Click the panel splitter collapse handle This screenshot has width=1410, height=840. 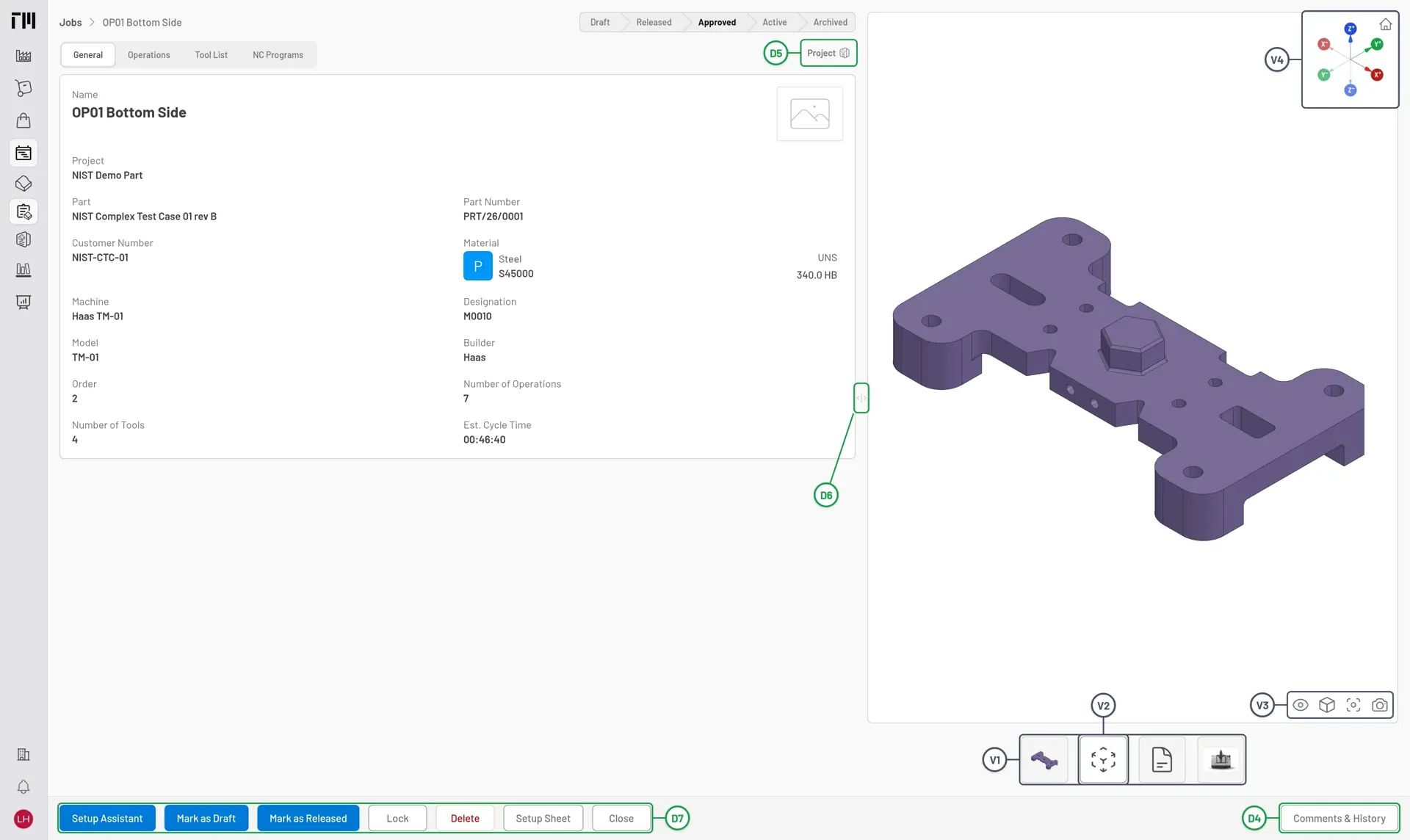tap(861, 398)
